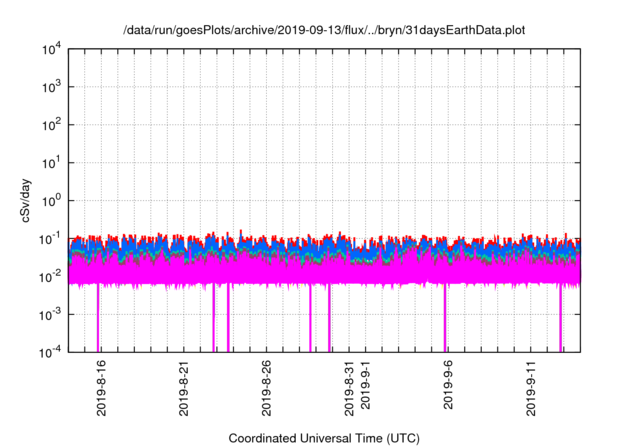Click the 10^-1 y-axis tick label
Image resolution: width=640 pixels, height=448 pixels.
[50, 239]
